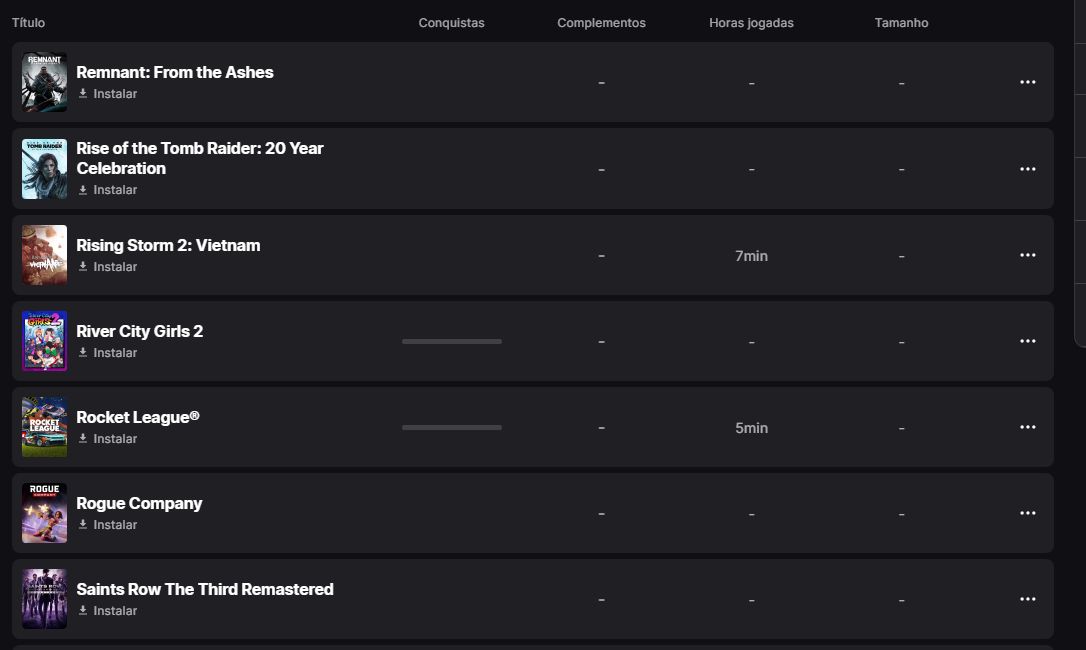The height and width of the screenshot is (650, 1086).
Task: Sort the list by Conquistas column
Action: point(452,23)
